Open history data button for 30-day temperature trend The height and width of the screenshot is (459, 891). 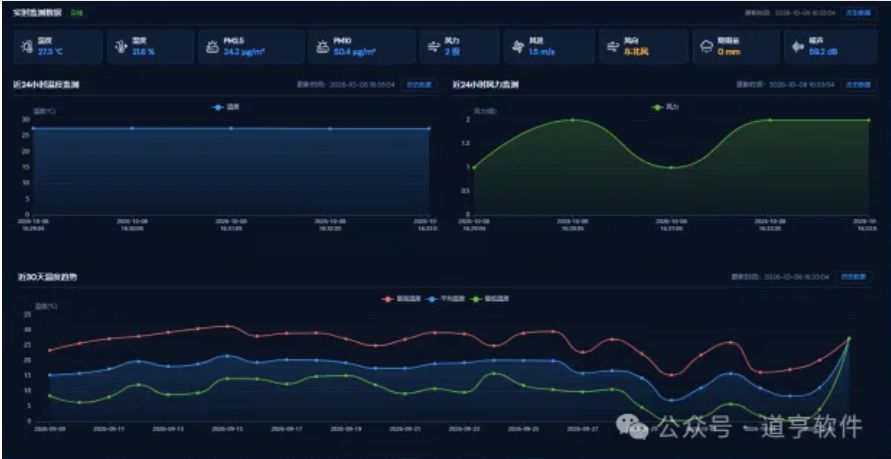853,277
